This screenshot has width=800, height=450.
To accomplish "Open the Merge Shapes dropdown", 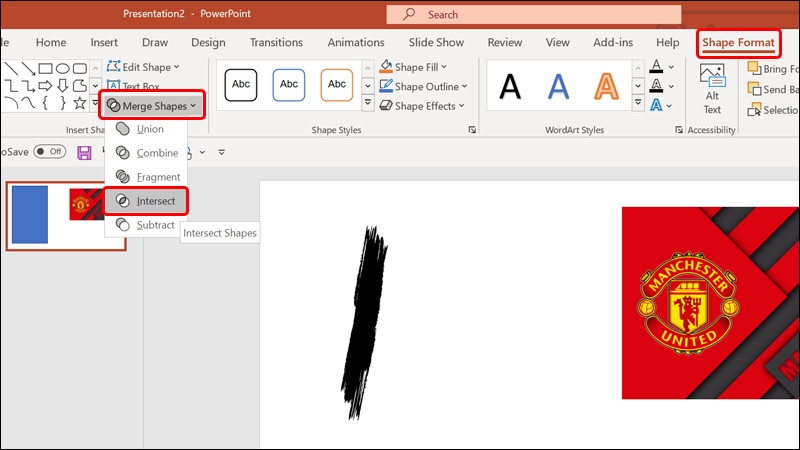I will point(152,106).
